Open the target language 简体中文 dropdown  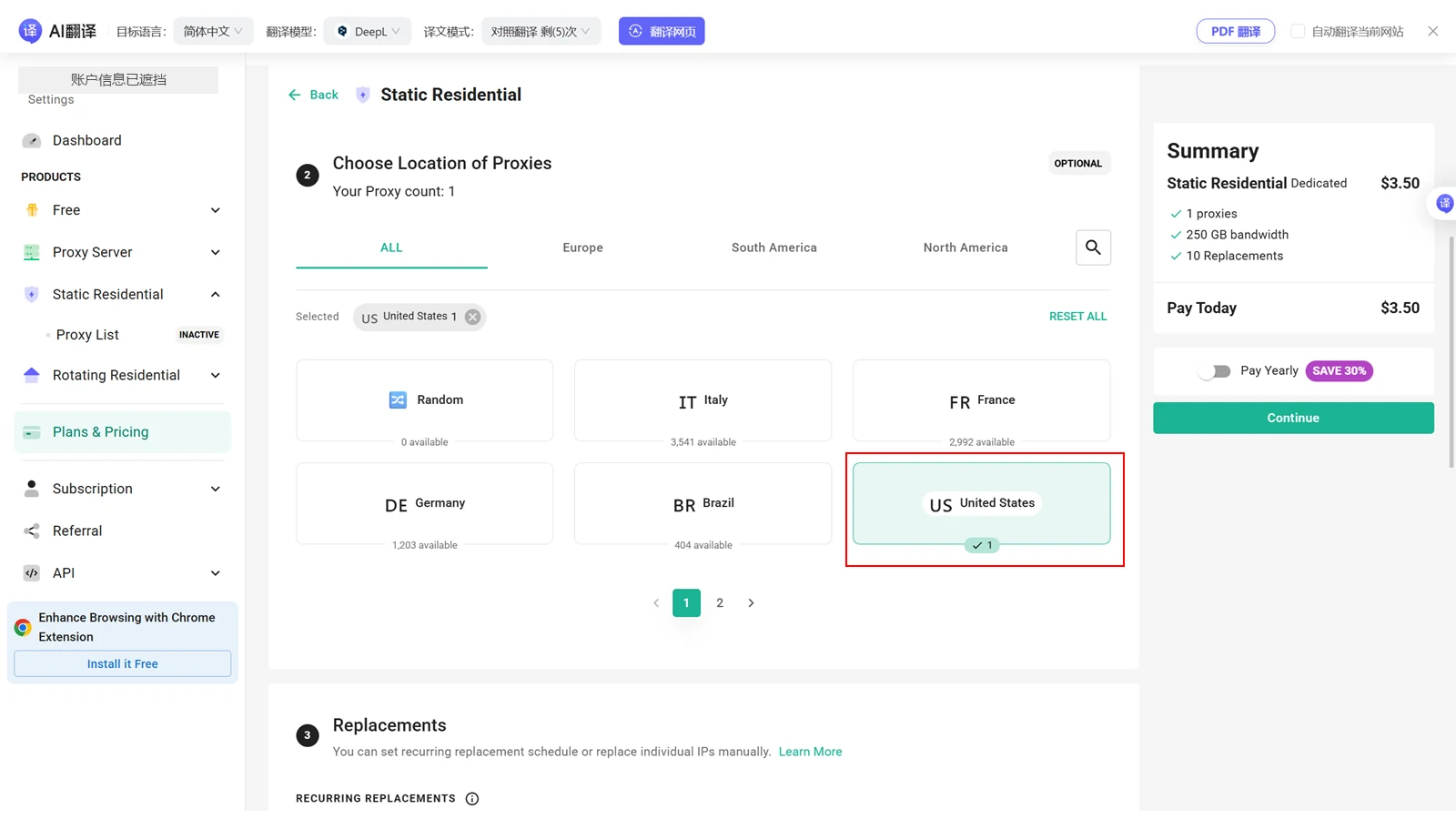(213, 31)
